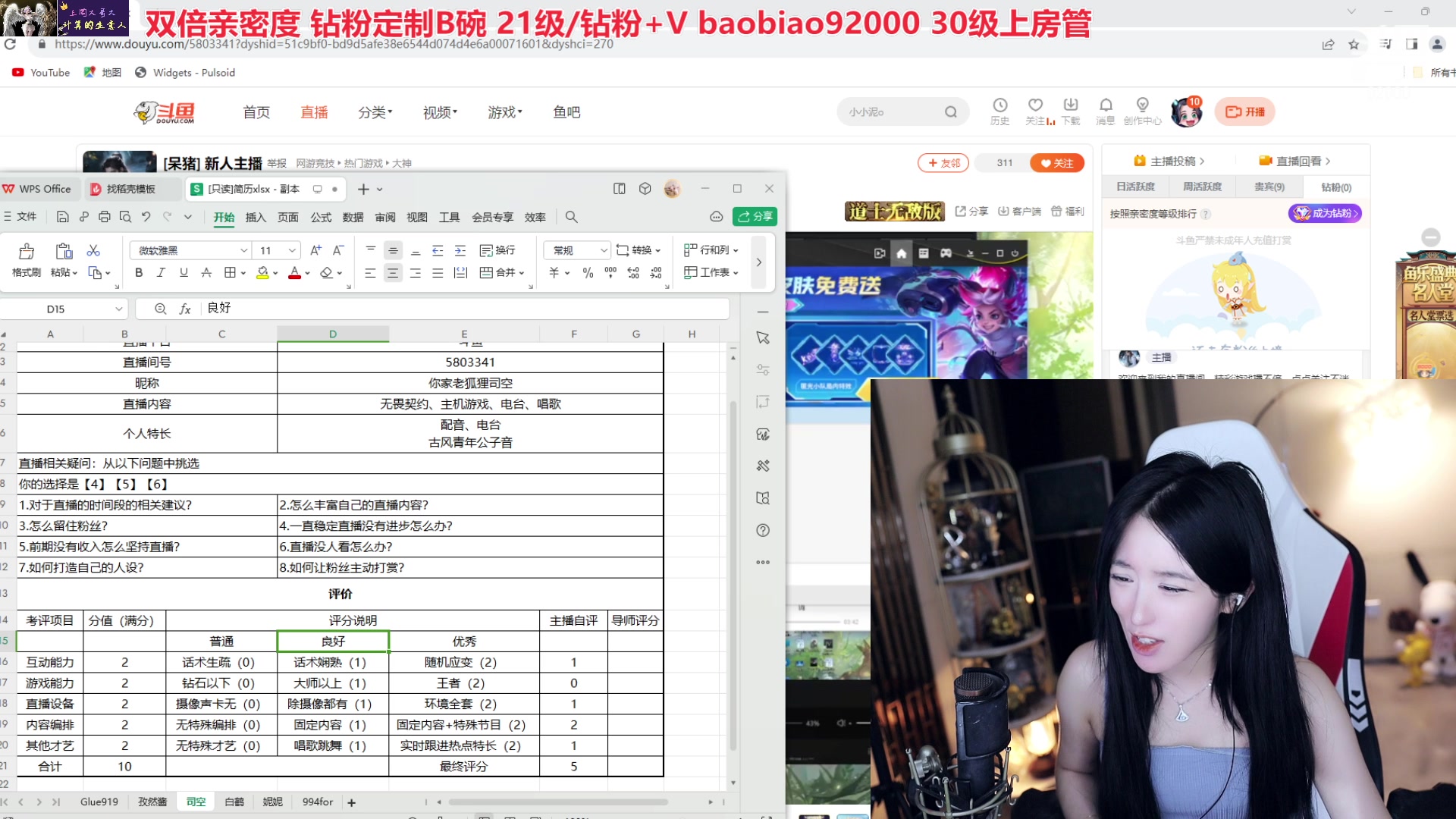The width and height of the screenshot is (1456, 819).
Task: Click thousands separator icon
Action: tap(610, 272)
